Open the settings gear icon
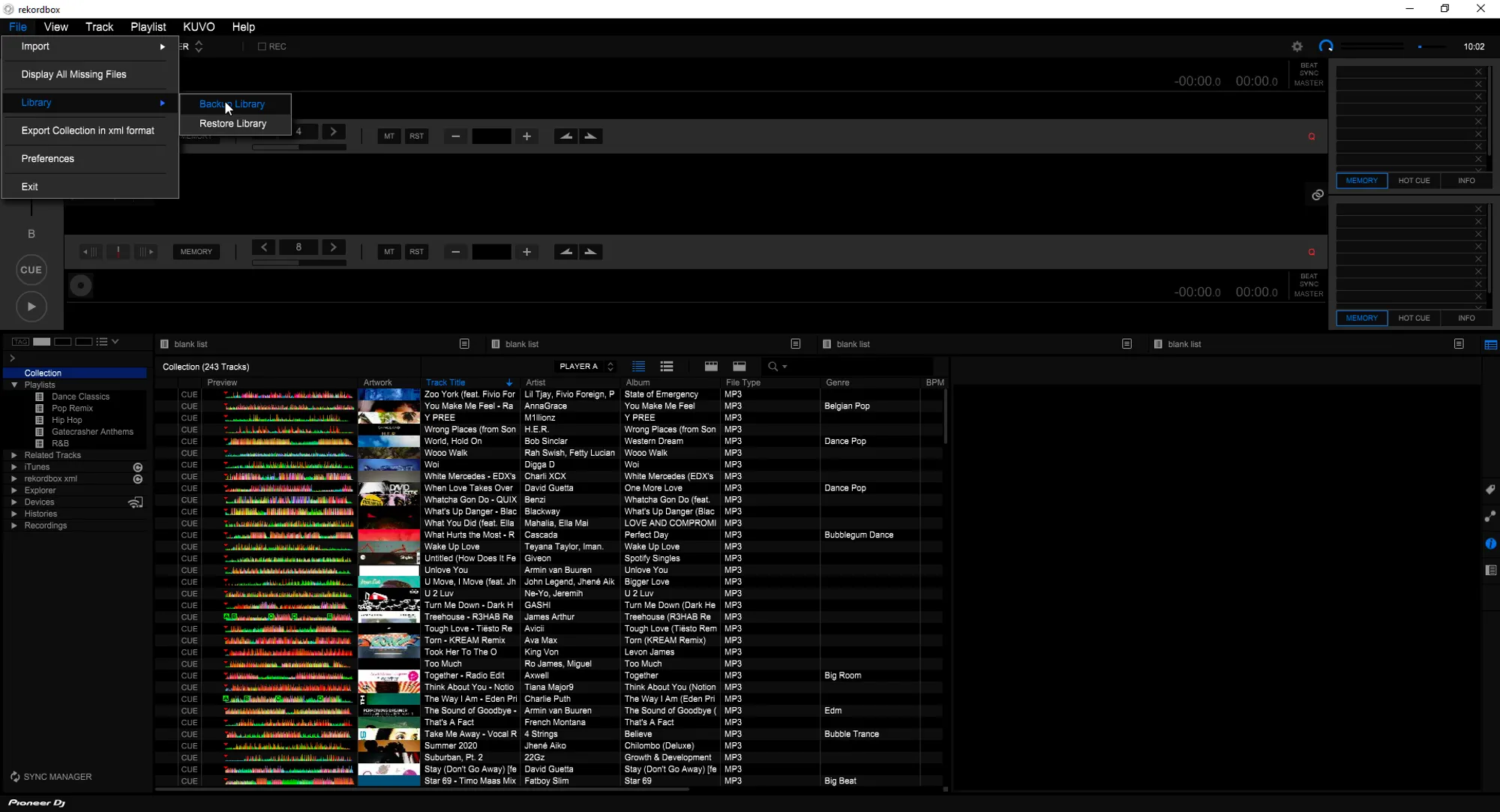The image size is (1500, 812). pos(1297,46)
